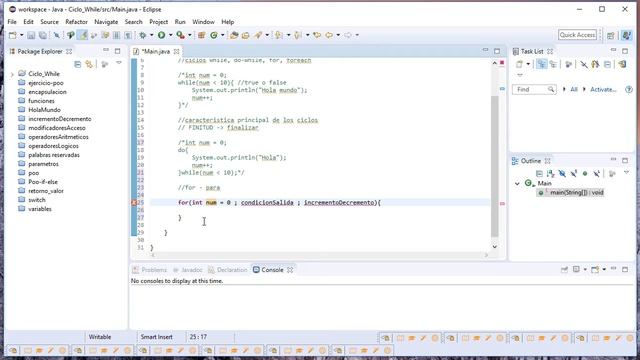Go to Next Annotation icon
This screenshot has height=360, width=640.
[x=279, y=35]
